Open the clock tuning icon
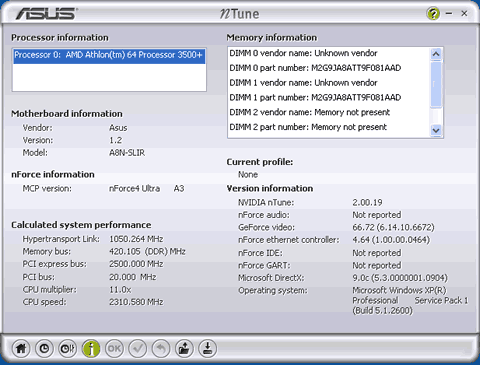 (x=44, y=349)
